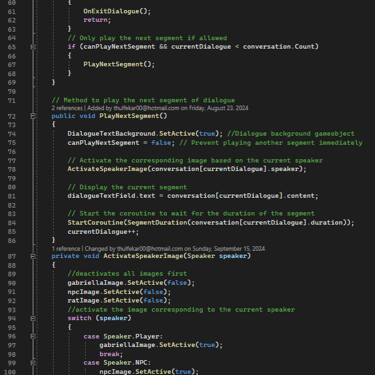Image resolution: width=375 pixels, height=375 pixels.
Task: Click line number 79 in the gutter
Action: click(12, 178)
